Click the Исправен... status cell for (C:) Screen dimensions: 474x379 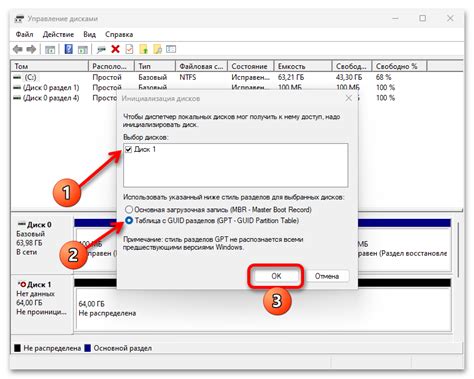click(x=251, y=77)
